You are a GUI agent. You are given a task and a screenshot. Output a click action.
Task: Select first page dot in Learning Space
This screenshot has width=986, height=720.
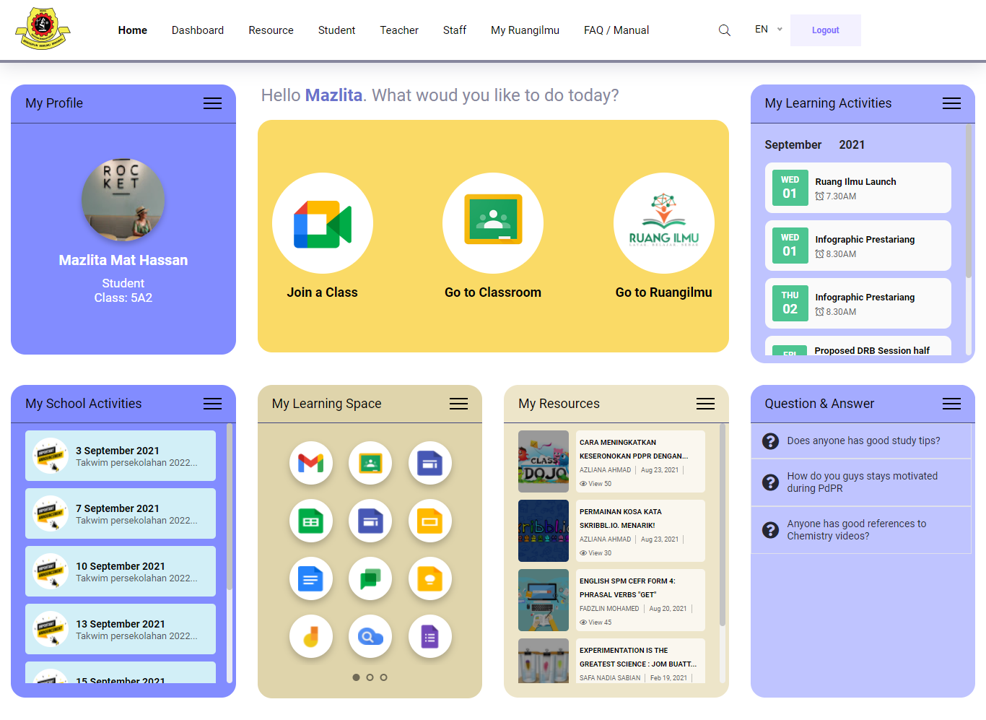356,677
